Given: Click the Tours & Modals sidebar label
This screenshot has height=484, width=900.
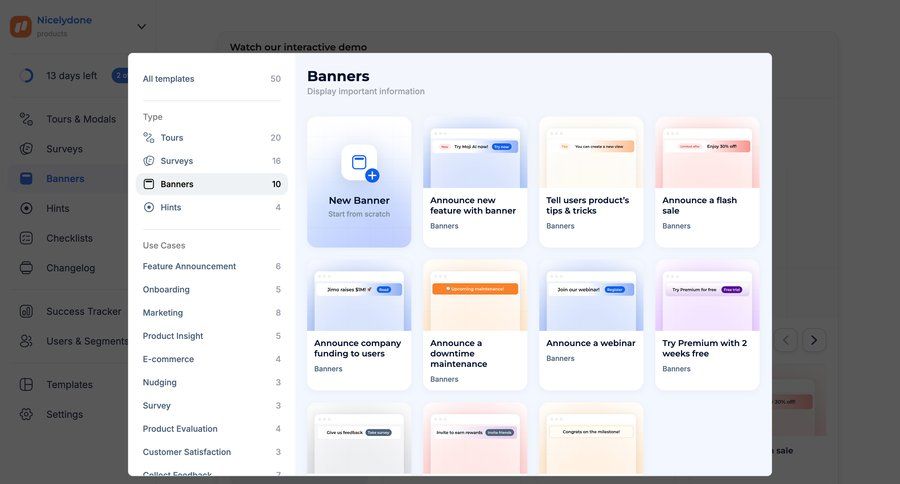Looking at the screenshot, I should point(81,119).
